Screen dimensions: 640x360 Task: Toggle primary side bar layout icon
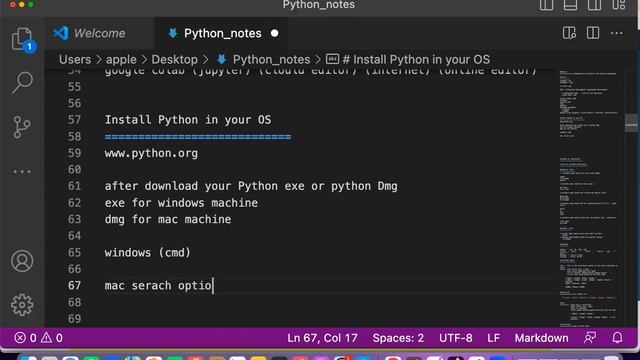[x=547, y=4]
